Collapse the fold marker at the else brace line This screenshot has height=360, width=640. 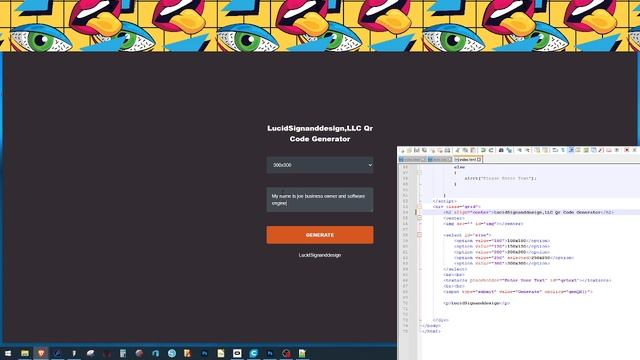coord(420,173)
